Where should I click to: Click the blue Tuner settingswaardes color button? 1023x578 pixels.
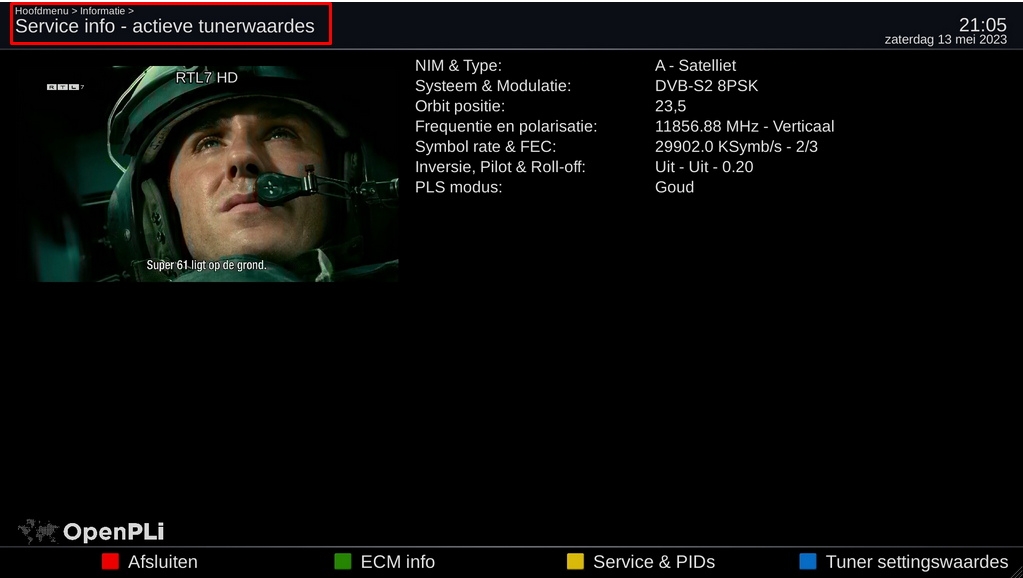click(x=808, y=562)
